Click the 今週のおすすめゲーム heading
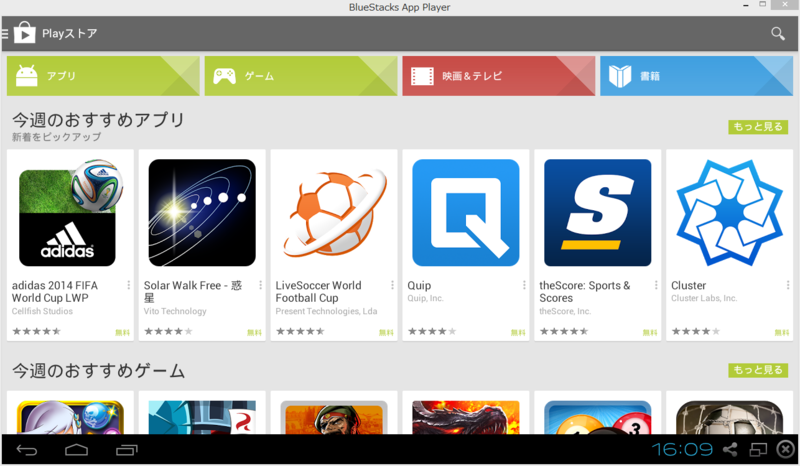This screenshot has height=466, width=800. click(x=98, y=371)
